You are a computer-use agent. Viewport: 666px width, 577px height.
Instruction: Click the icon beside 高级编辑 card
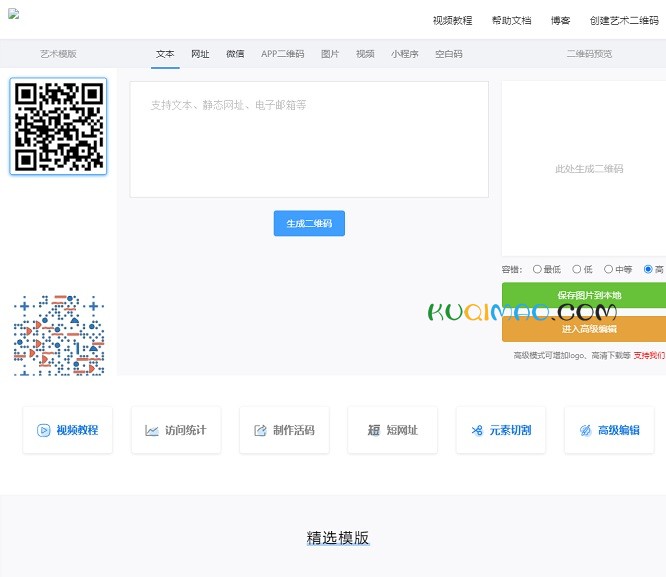(585, 430)
